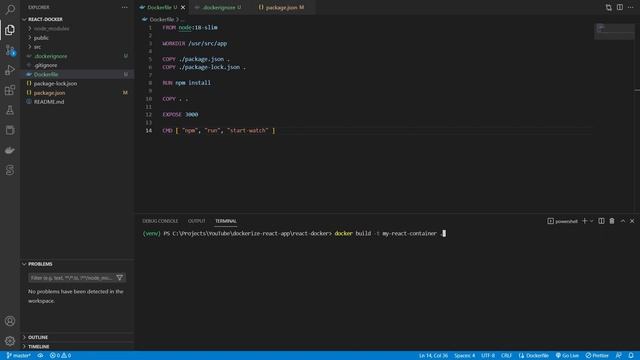Screen dimensions: 640x360
Task: Open the Testing beaker view
Action: pos(10,110)
